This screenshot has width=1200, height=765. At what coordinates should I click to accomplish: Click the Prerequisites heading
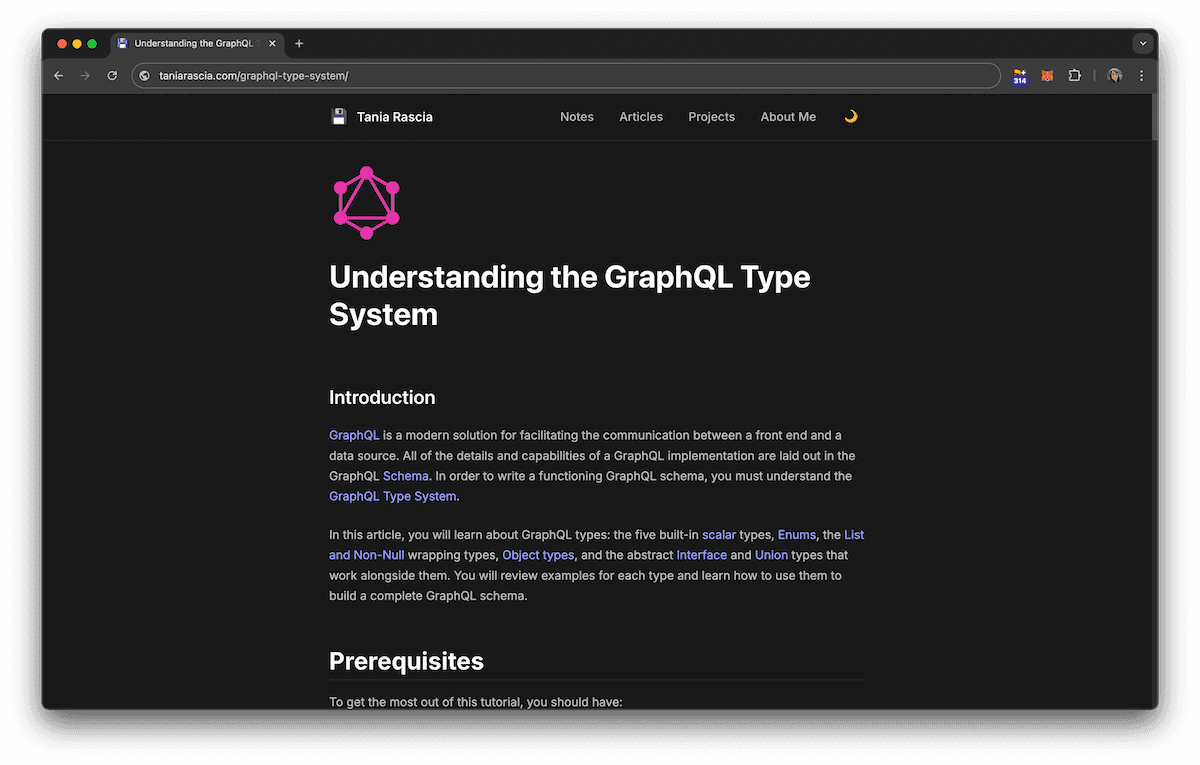[x=406, y=661]
